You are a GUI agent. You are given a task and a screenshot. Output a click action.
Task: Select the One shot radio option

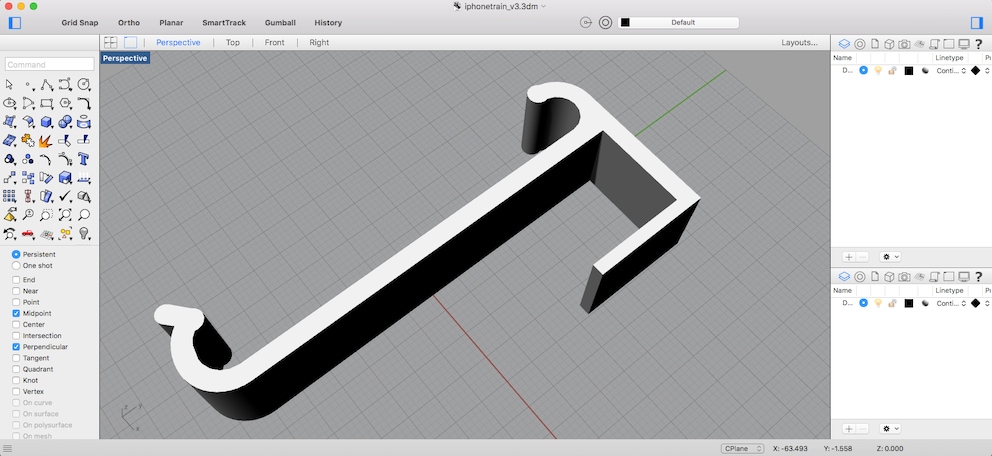tap(16, 266)
